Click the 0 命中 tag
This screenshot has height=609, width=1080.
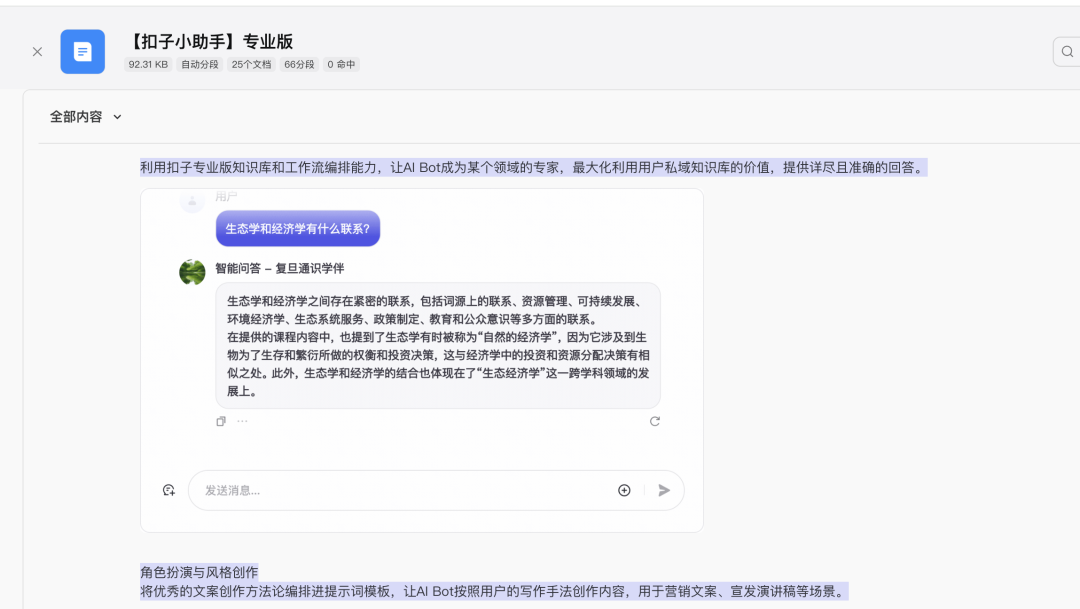(341, 65)
